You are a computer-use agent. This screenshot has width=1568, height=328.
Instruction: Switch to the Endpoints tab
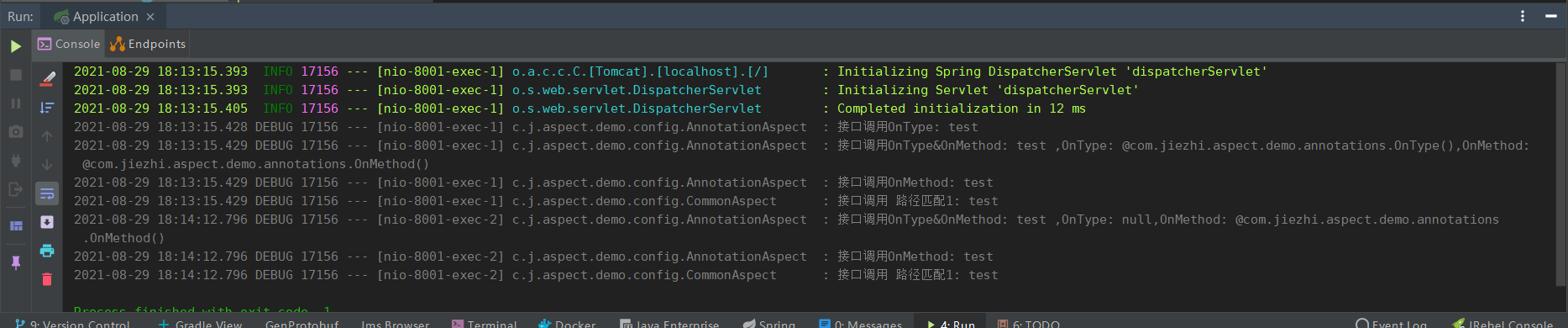148,44
